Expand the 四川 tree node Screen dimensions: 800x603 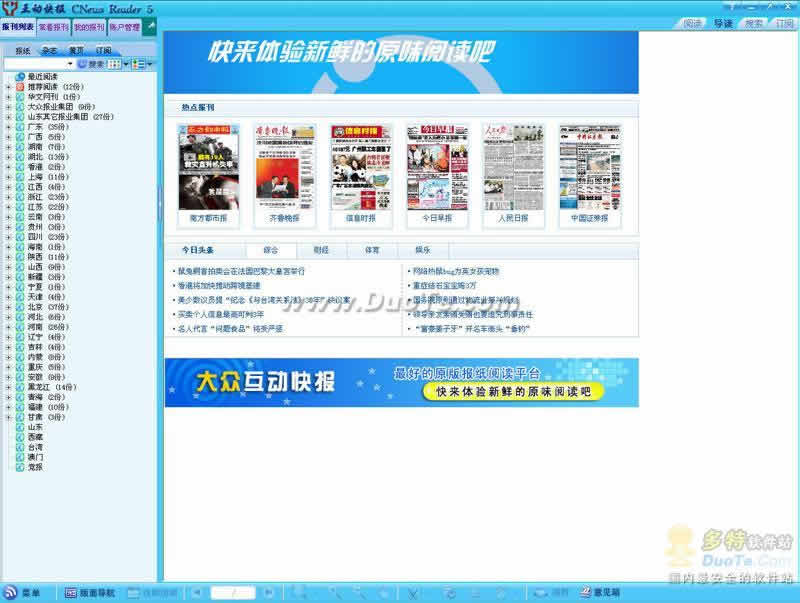pyautogui.click(x=8, y=237)
